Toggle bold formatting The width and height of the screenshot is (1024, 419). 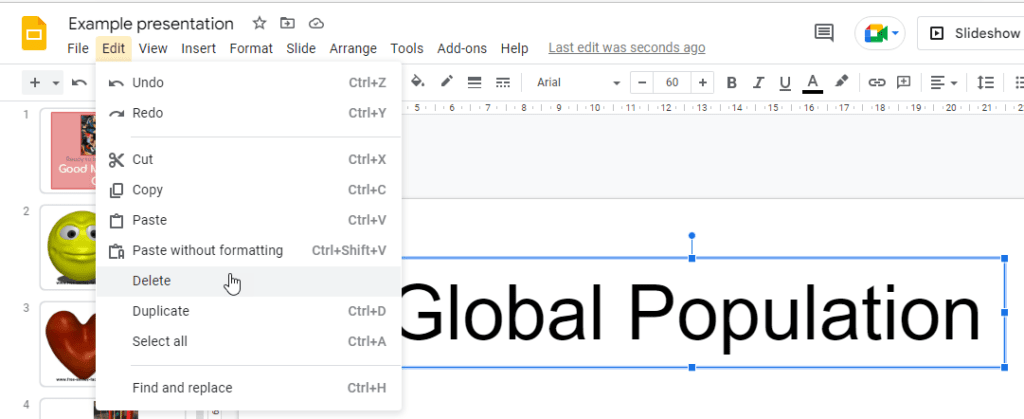coord(731,83)
